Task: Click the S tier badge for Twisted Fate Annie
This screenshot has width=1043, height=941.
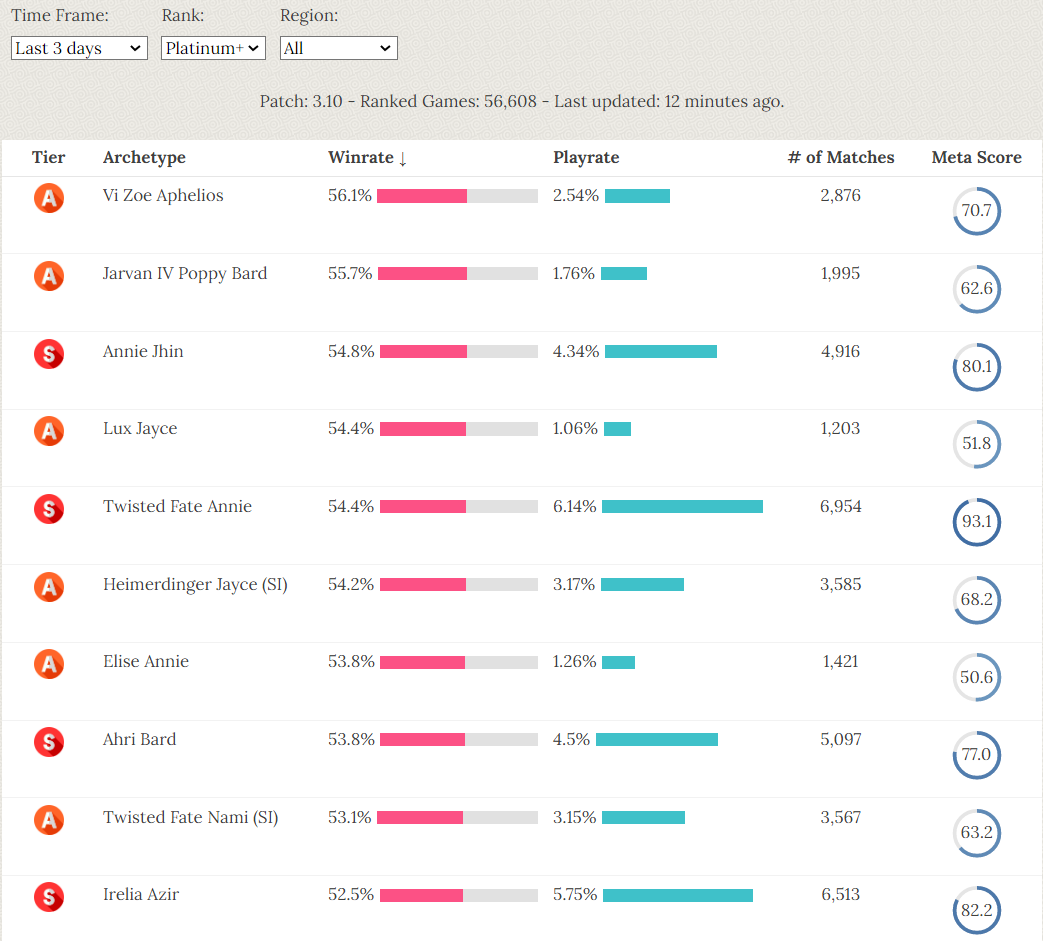Action: (x=49, y=509)
